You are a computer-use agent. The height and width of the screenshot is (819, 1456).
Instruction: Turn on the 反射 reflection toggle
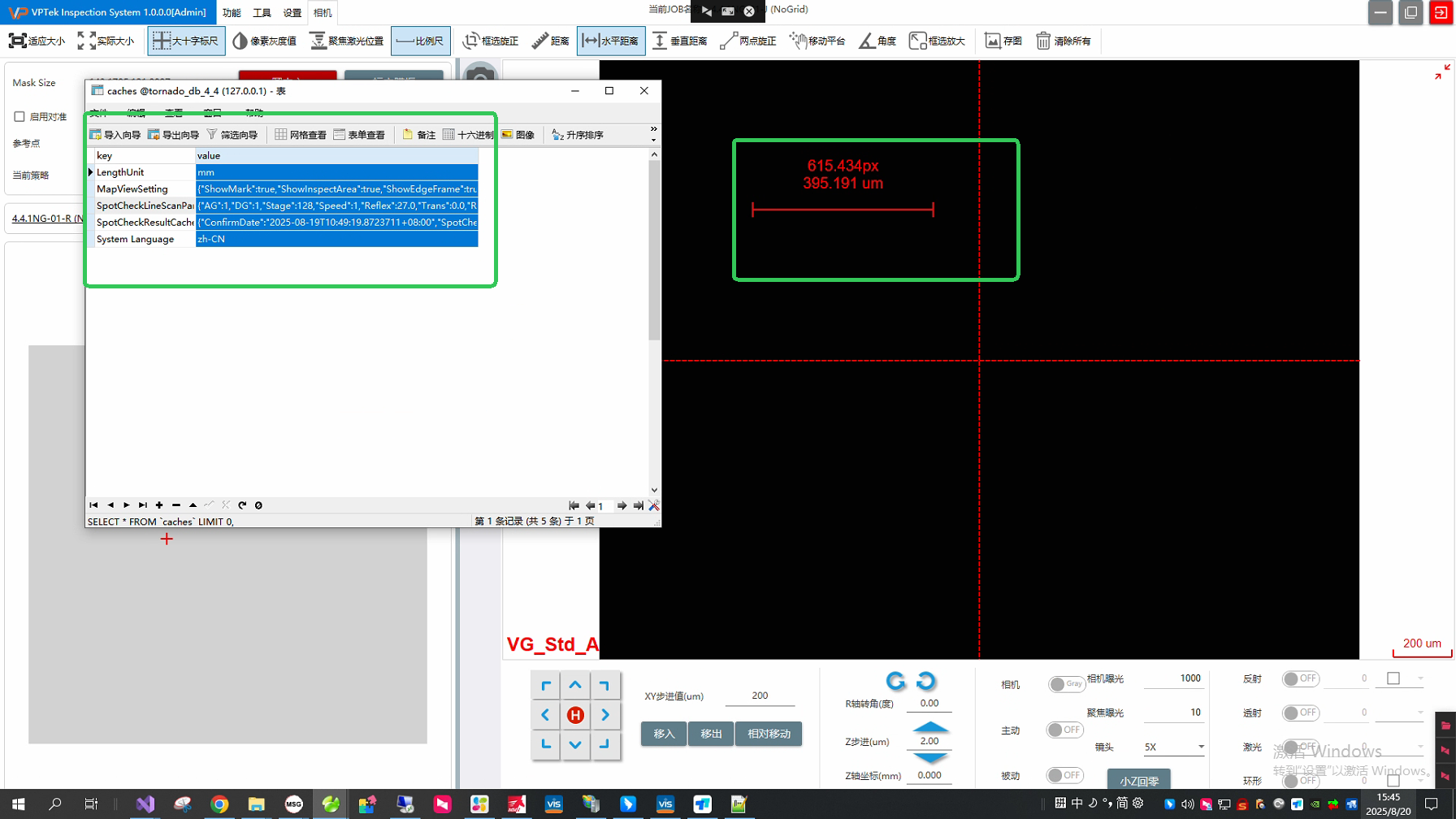pos(1300,678)
